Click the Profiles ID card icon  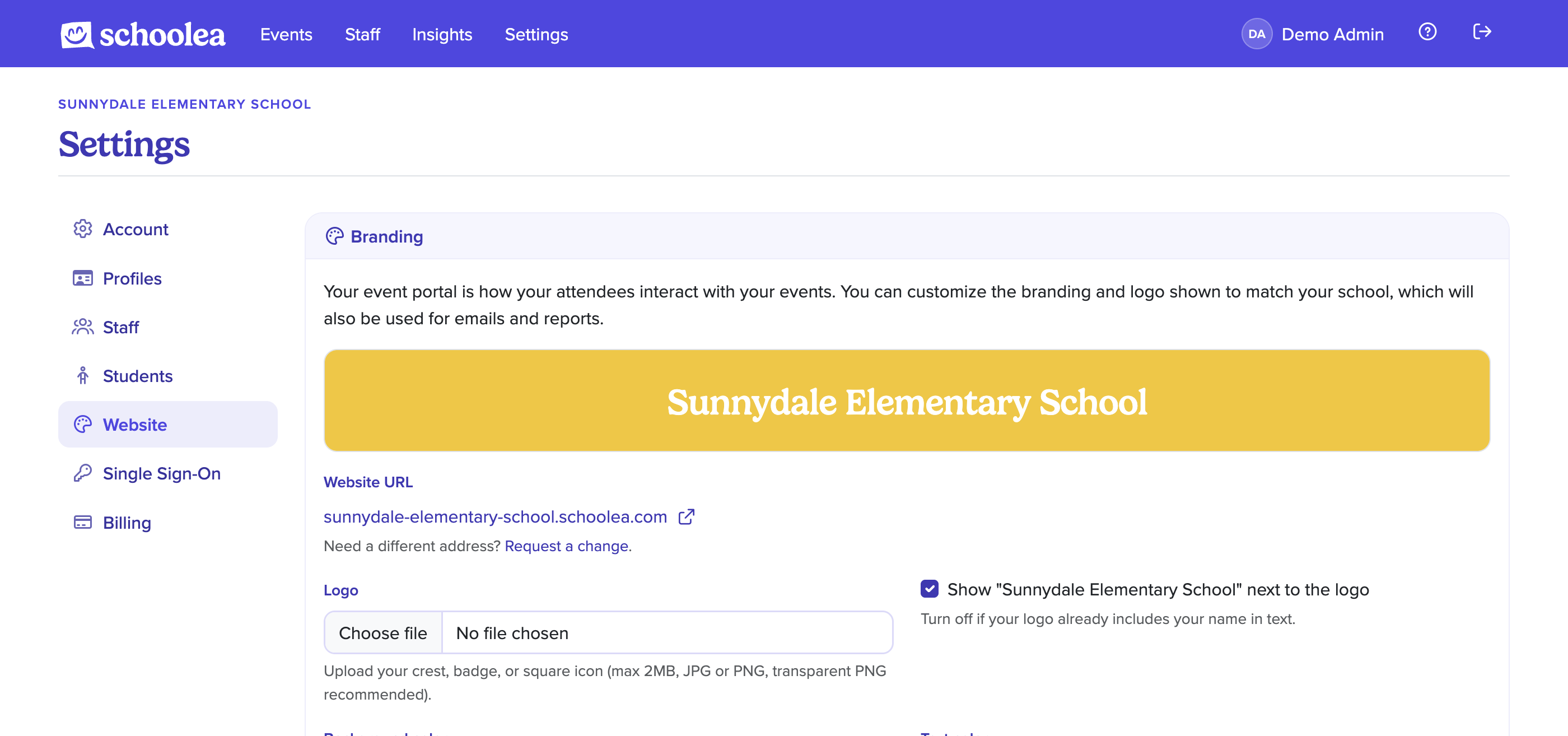point(83,278)
